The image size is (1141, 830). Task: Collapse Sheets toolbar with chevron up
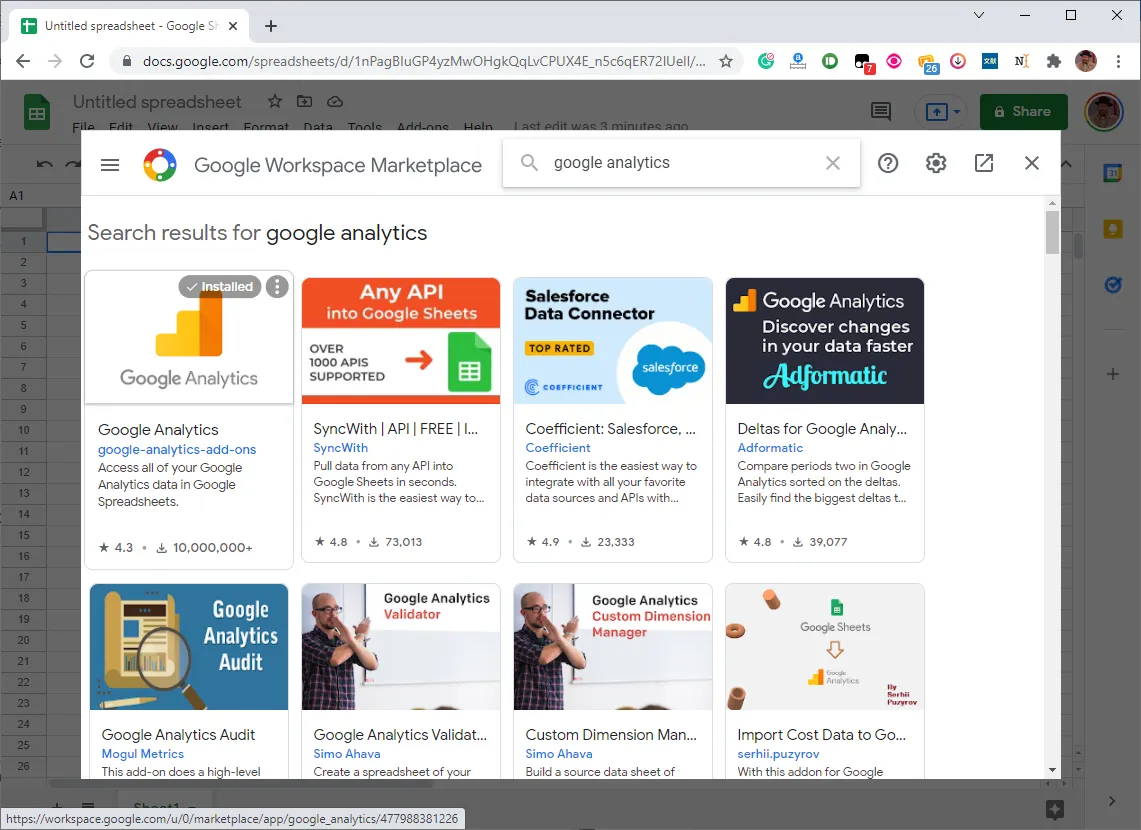(1066, 164)
